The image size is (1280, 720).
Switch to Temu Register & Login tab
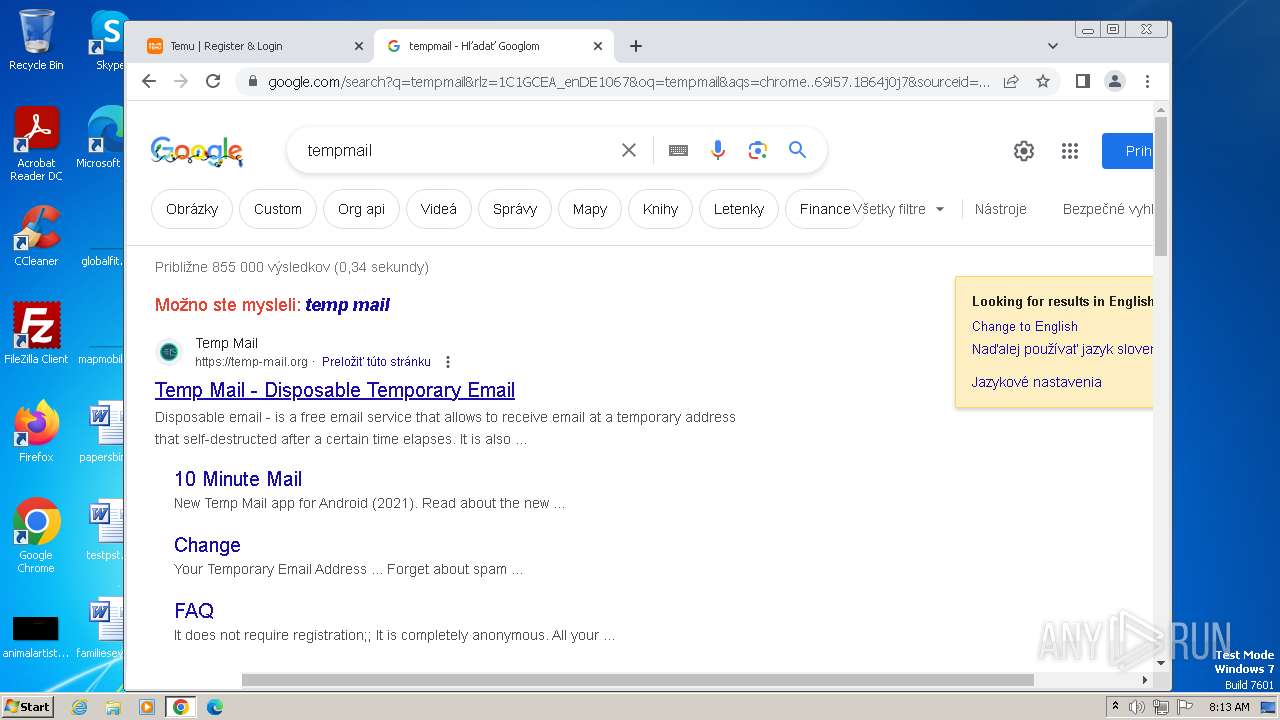coord(248,46)
